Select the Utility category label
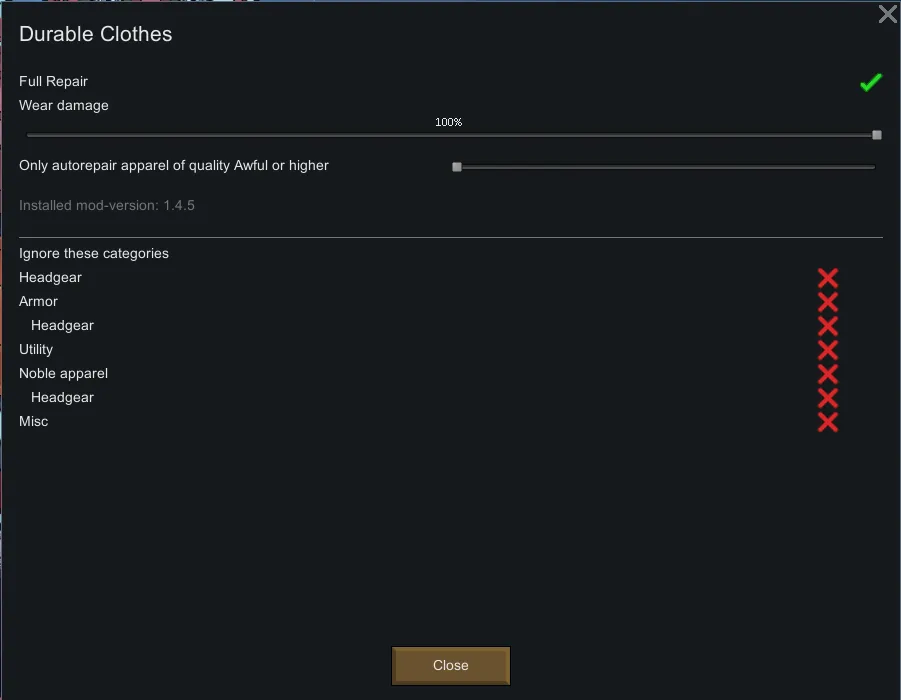 point(36,349)
